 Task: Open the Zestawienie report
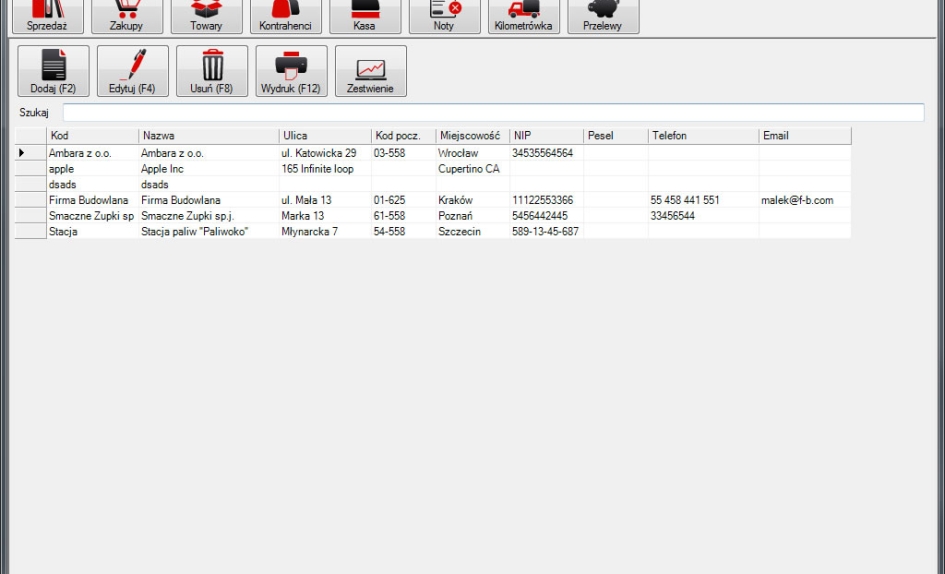(371, 71)
